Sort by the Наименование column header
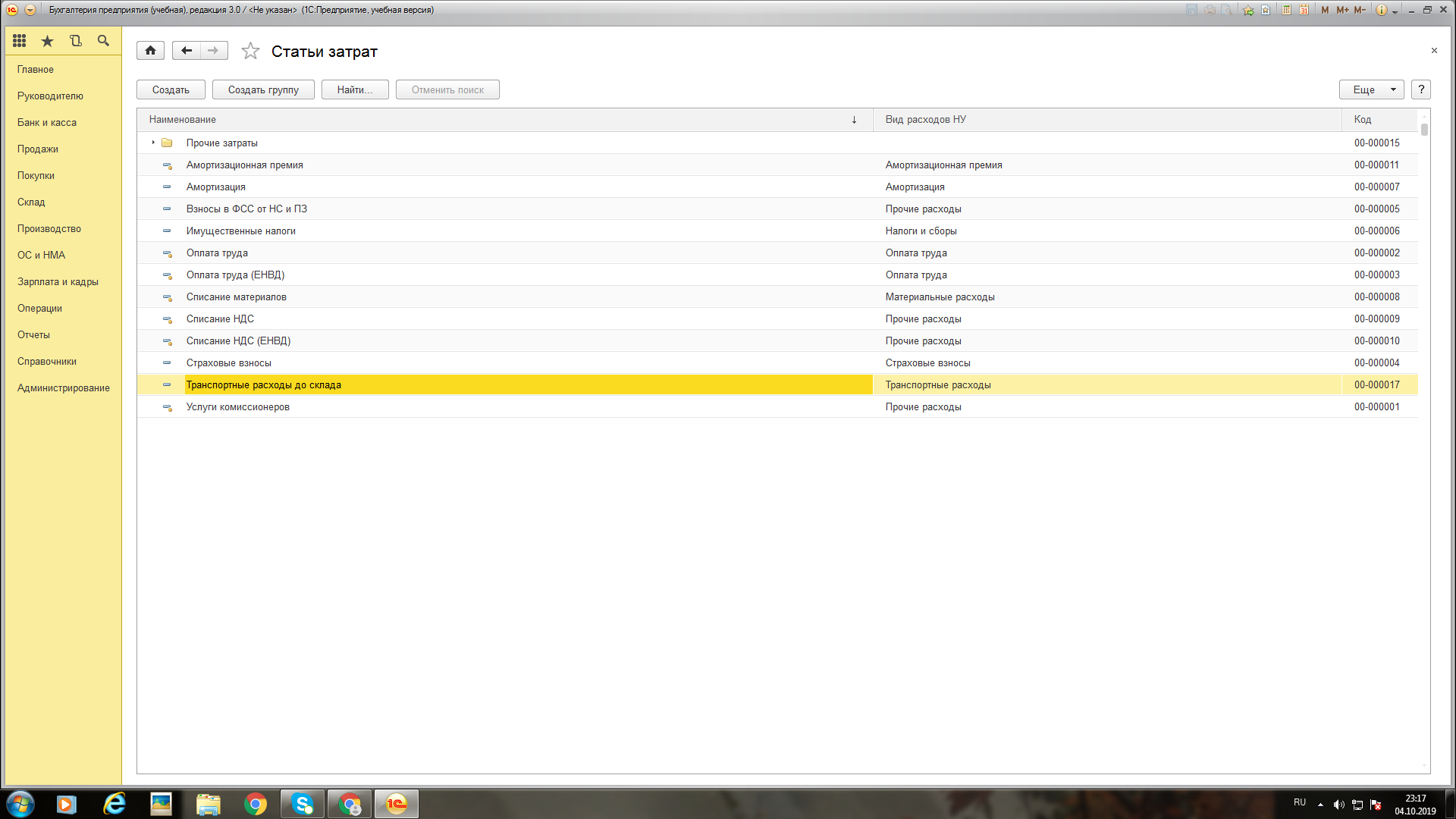The height and width of the screenshot is (819, 1456). pyautogui.click(x=183, y=119)
